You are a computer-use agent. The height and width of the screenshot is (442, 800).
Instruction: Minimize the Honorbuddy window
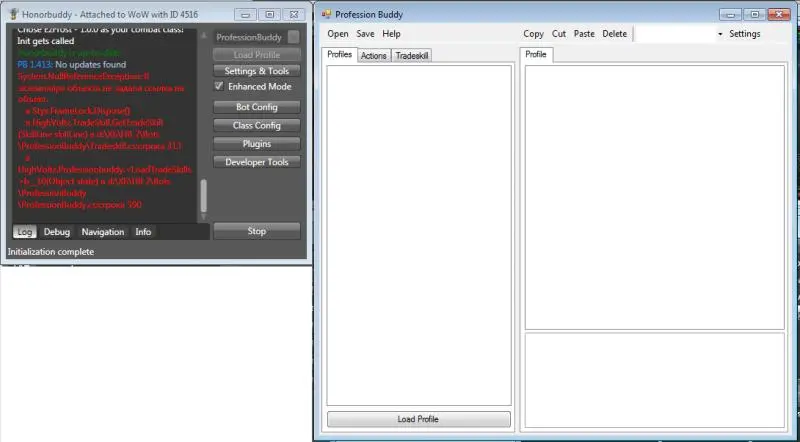point(245,15)
